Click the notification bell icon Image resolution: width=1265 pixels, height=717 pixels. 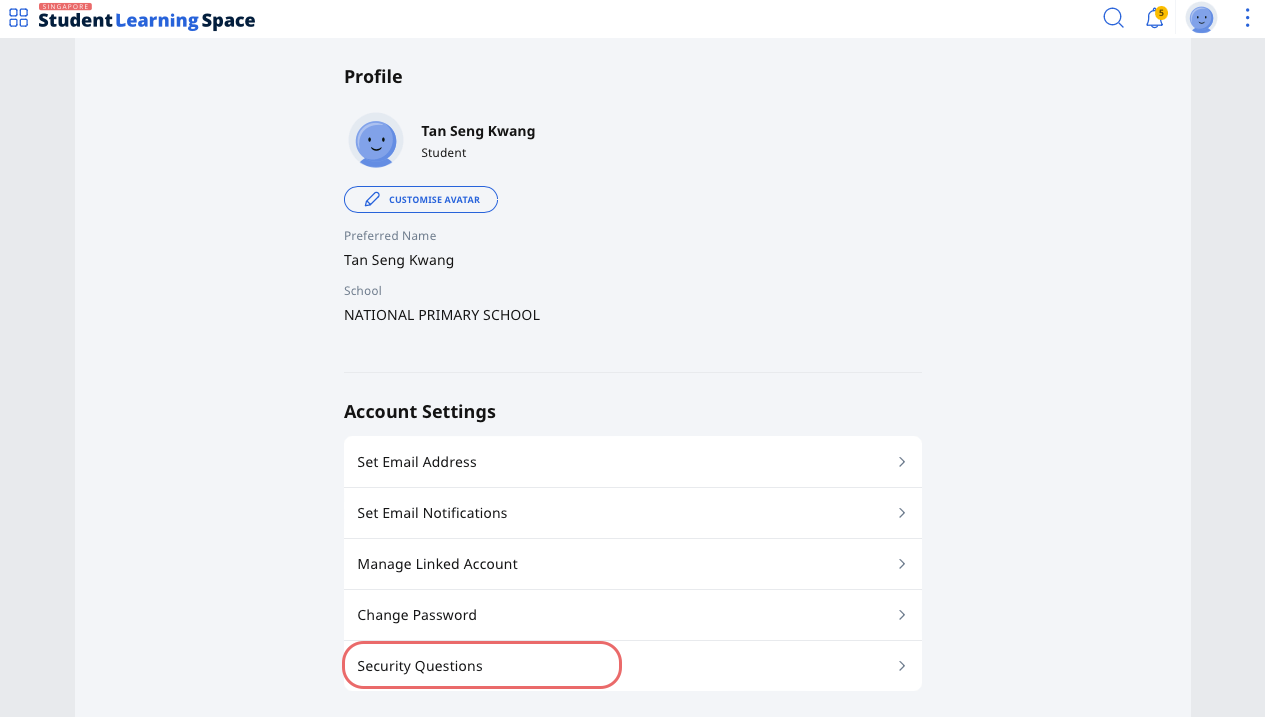pos(1153,18)
